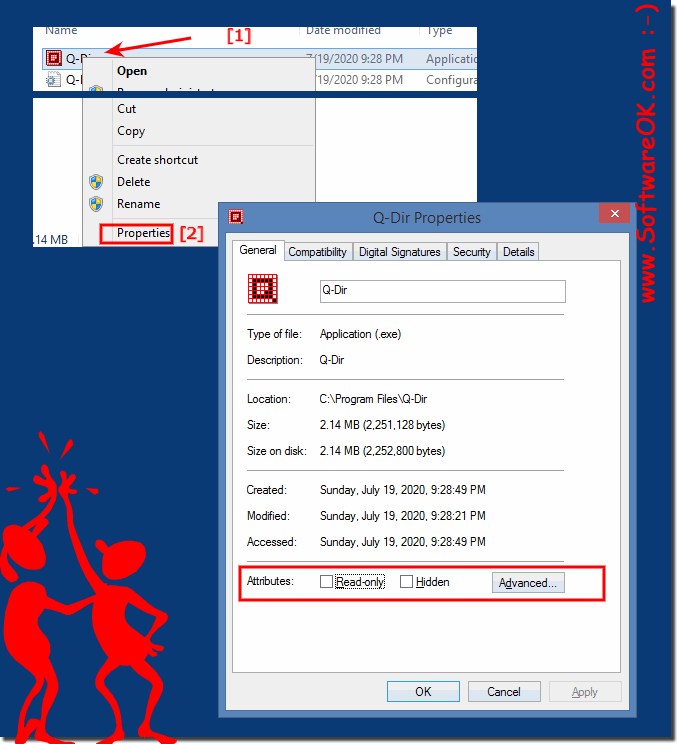Click the Apply button
The height and width of the screenshot is (744, 678).
pyautogui.click(x=585, y=692)
